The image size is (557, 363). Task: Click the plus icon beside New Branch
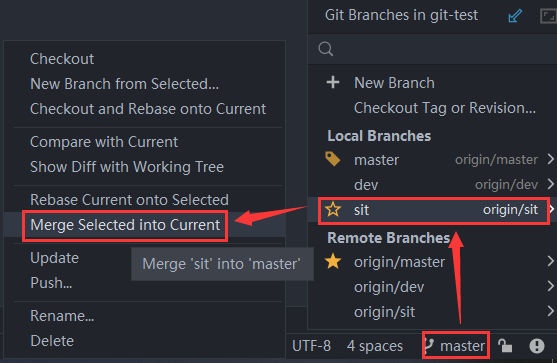[x=333, y=82]
